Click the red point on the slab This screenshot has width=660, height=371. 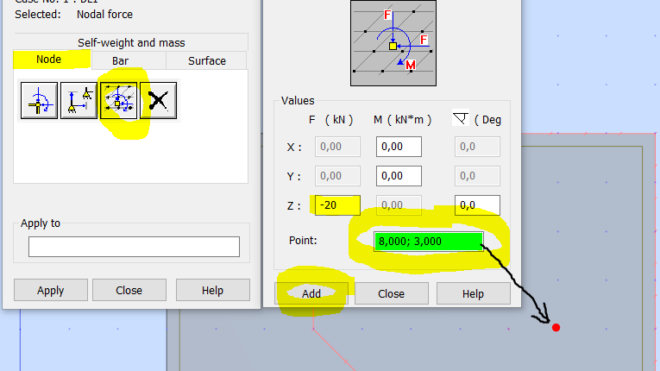pos(556,327)
